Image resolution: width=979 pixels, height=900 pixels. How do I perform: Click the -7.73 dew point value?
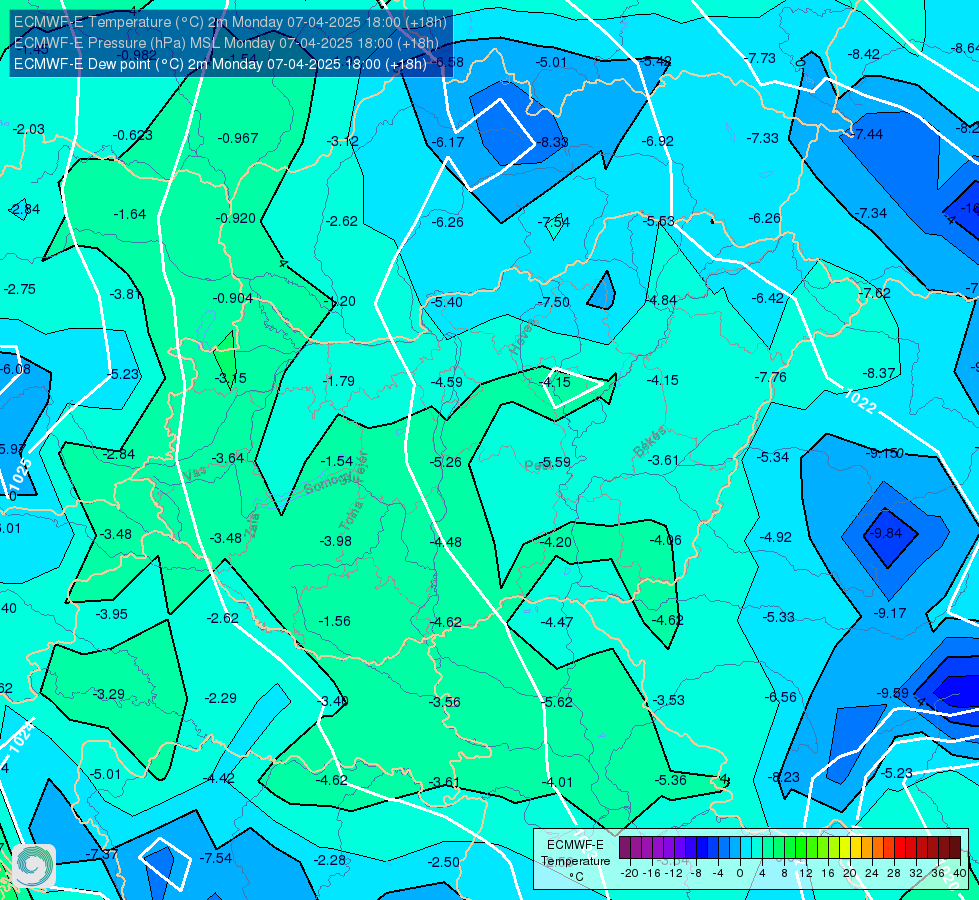pos(760,58)
